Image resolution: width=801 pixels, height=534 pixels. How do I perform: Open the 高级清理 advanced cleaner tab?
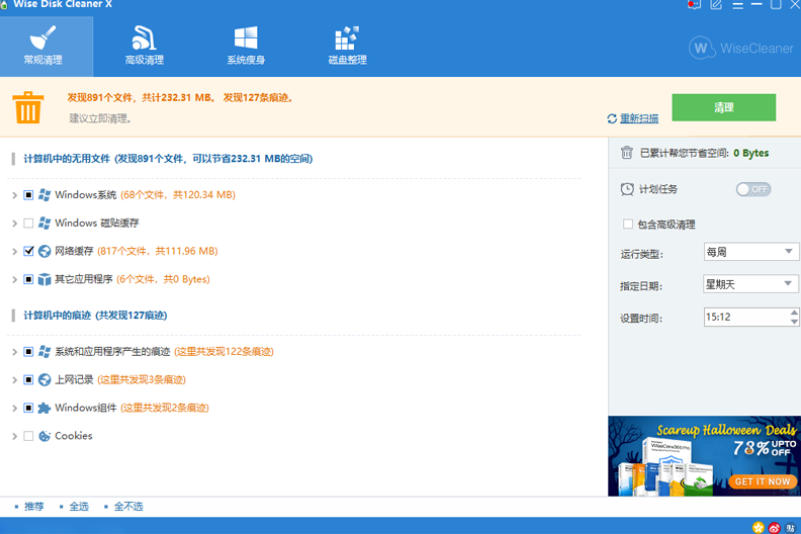point(144,47)
